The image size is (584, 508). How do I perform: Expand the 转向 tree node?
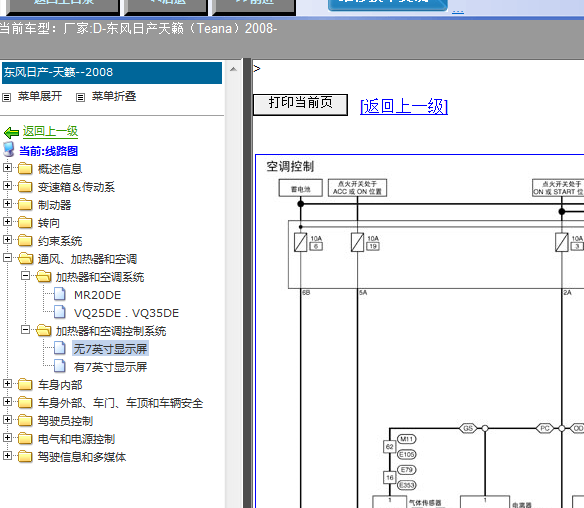click(7, 222)
